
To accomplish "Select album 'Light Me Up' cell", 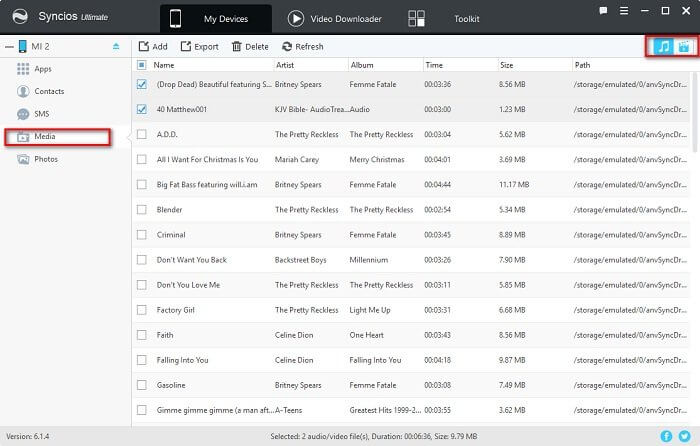I will (x=370, y=310).
